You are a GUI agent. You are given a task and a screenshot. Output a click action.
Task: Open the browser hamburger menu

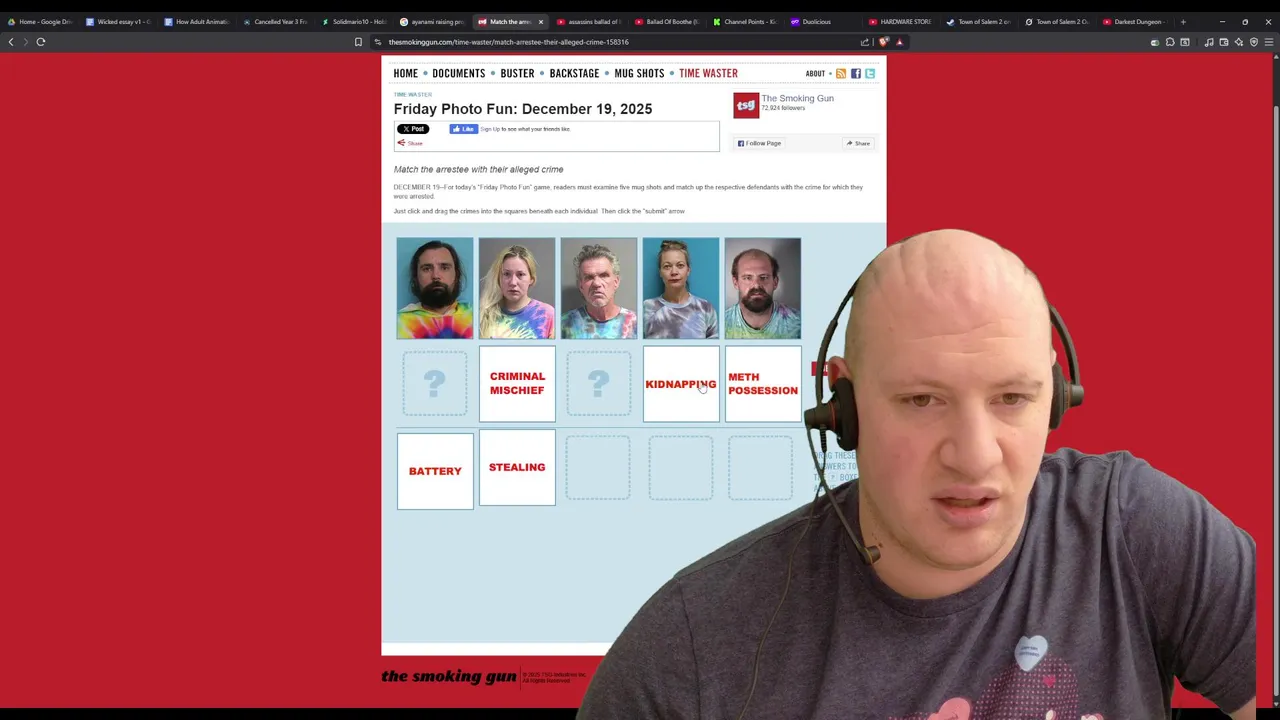point(1269,42)
